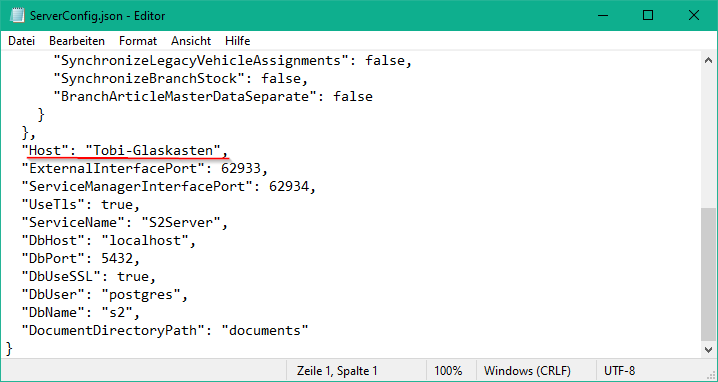The height and width of the screenshot is (382, 718).
Task: Open the Bearbeiten menu
Action: [x=77, y=41]
